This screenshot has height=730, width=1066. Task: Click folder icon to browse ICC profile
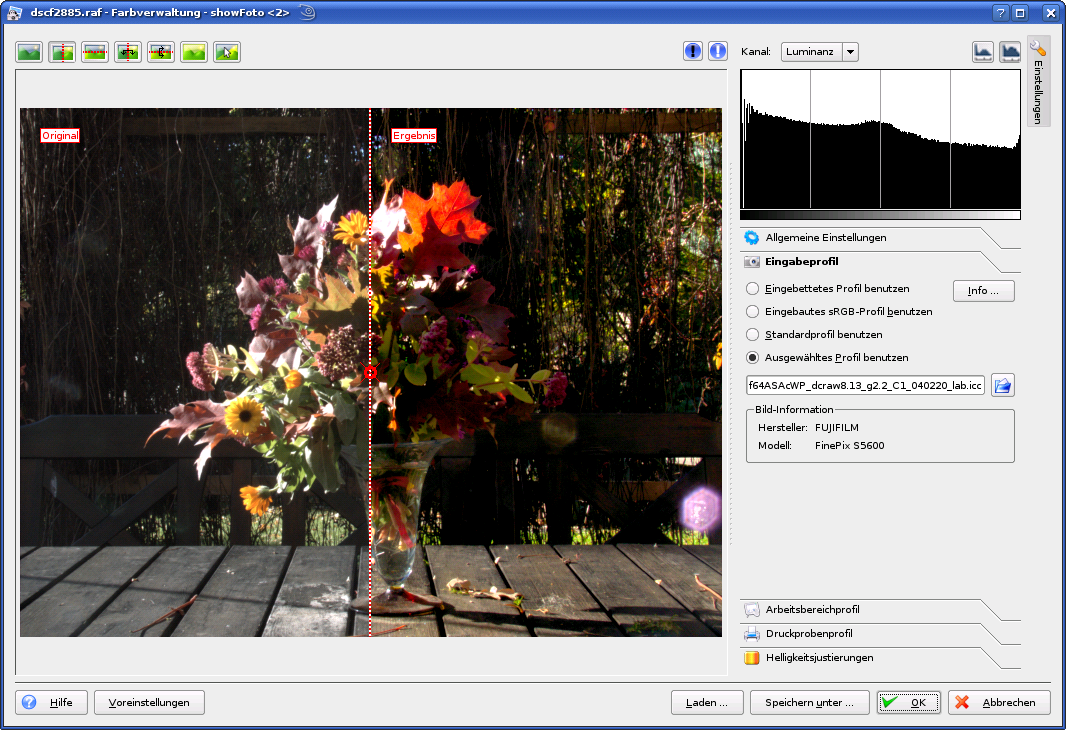1003,385
